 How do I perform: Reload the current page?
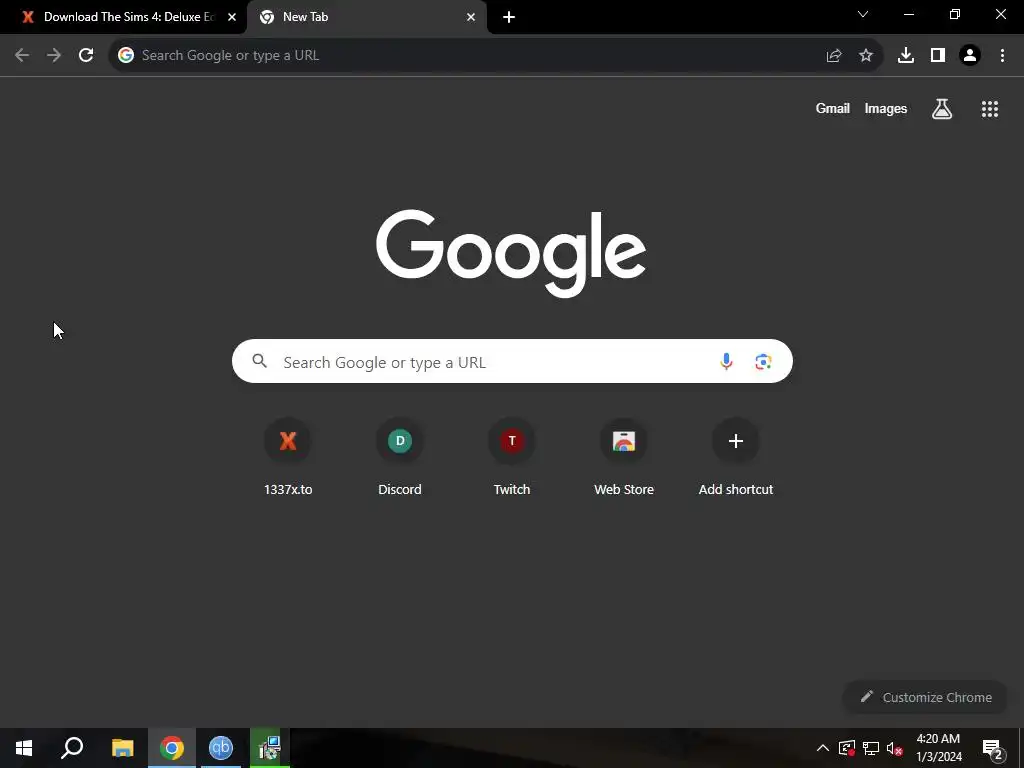tap(86, 56)
